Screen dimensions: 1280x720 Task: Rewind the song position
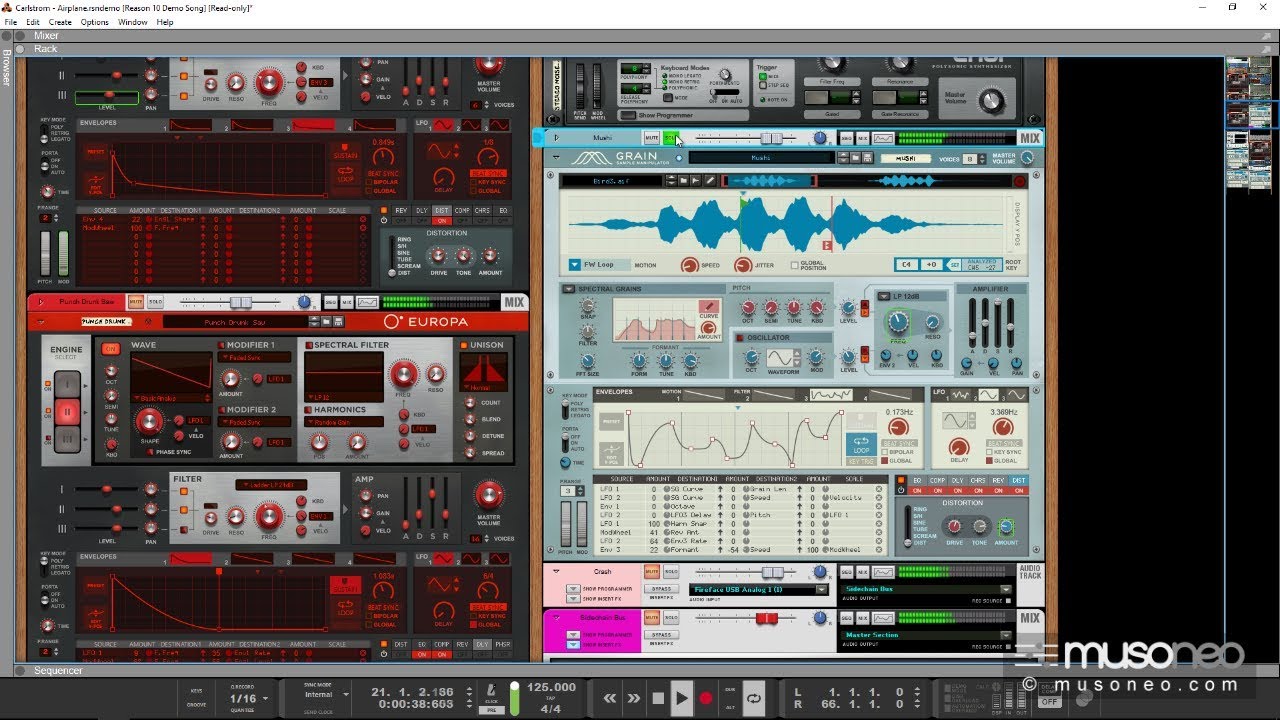click(x=609, y=698)
